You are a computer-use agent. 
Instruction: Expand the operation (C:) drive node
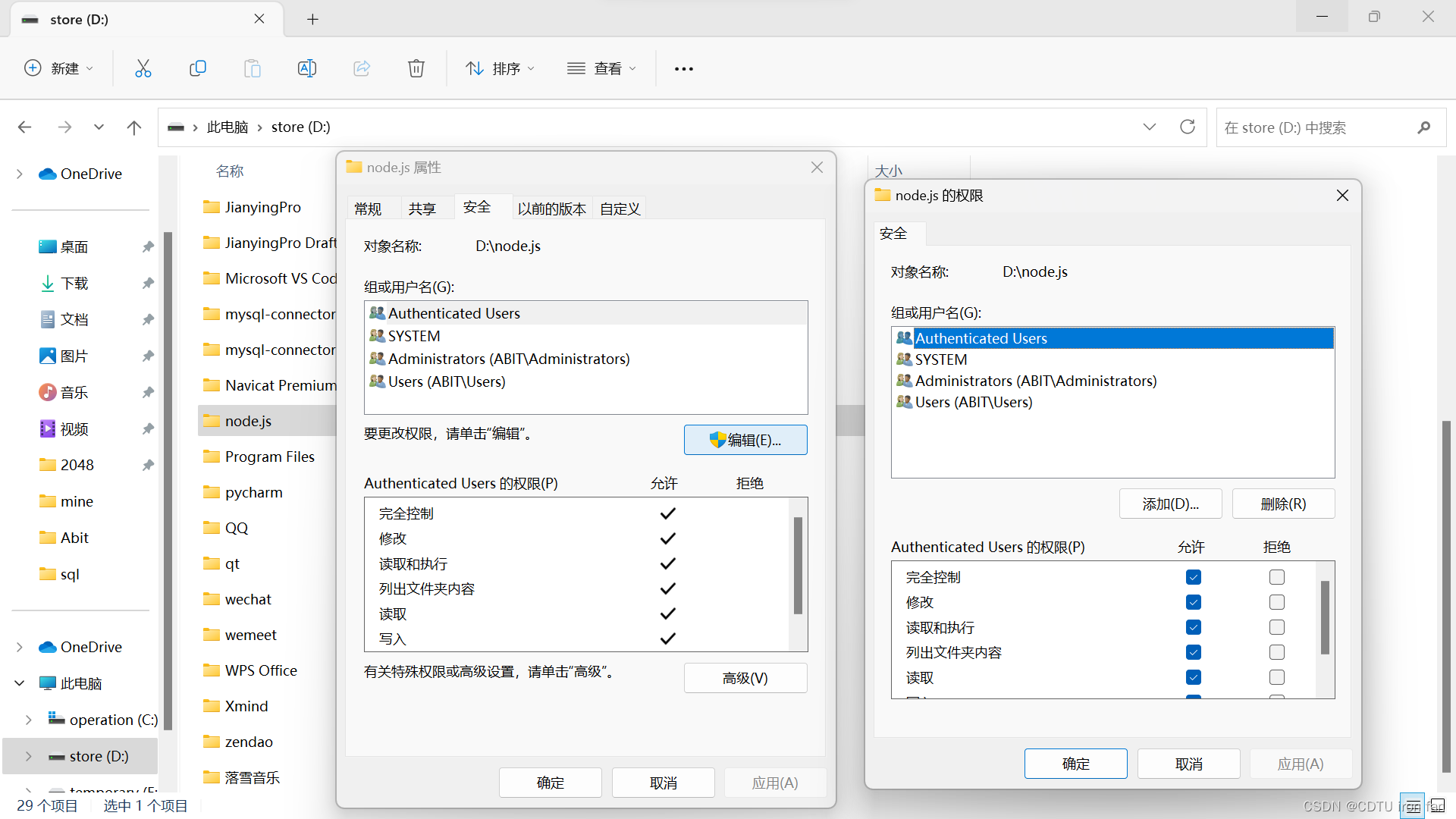[28, 720]
